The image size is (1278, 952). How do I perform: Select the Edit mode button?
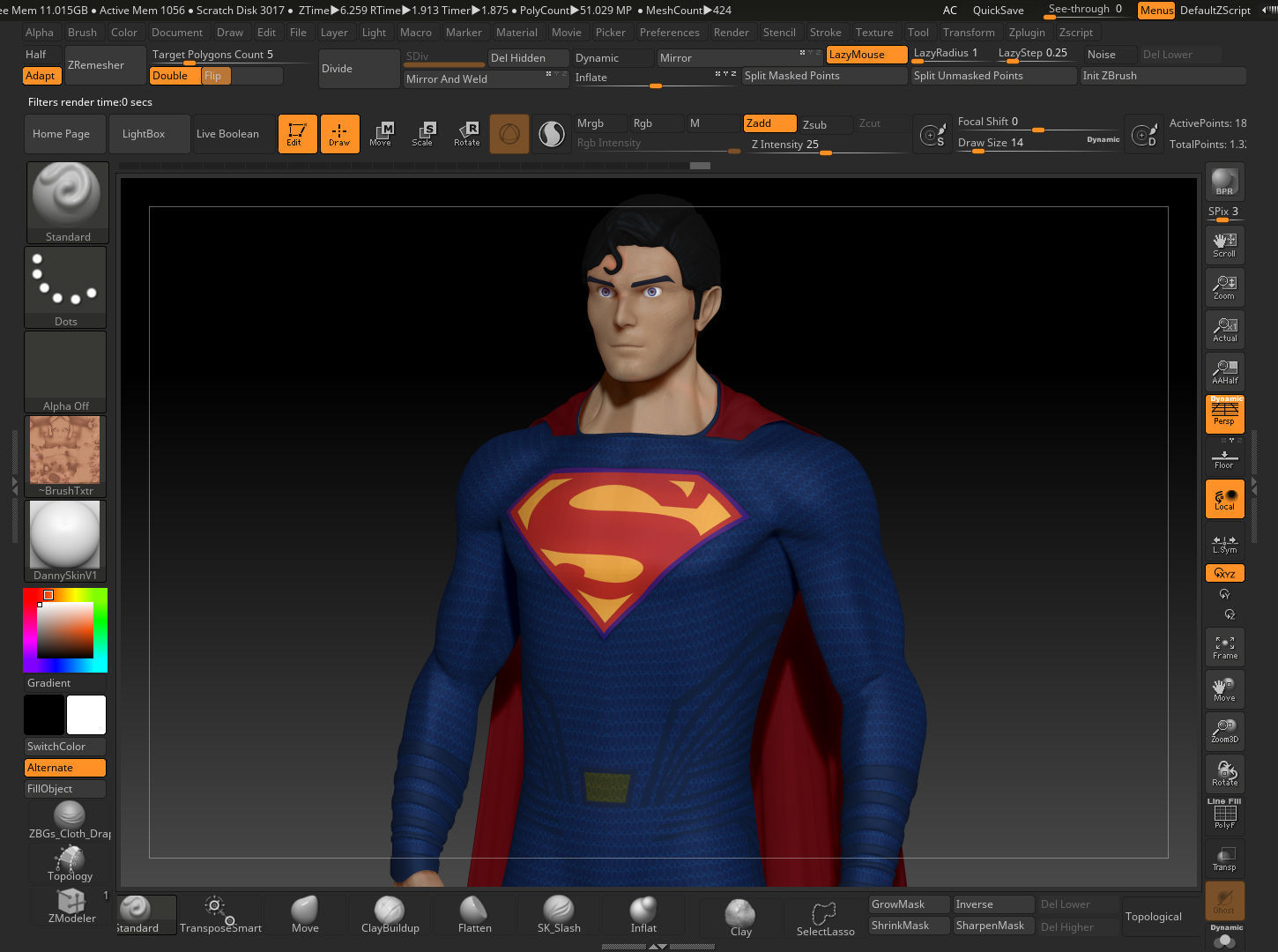coord(298,134)
